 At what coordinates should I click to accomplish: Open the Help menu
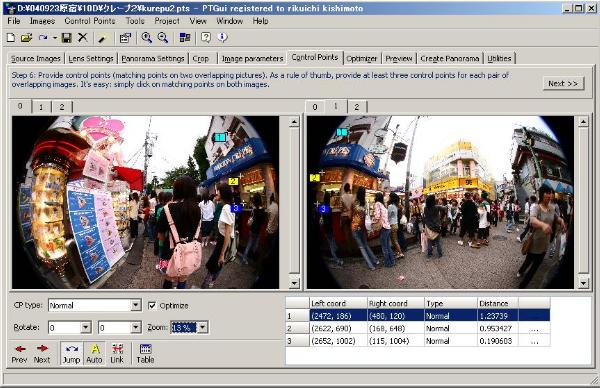(x=261, y=21)
